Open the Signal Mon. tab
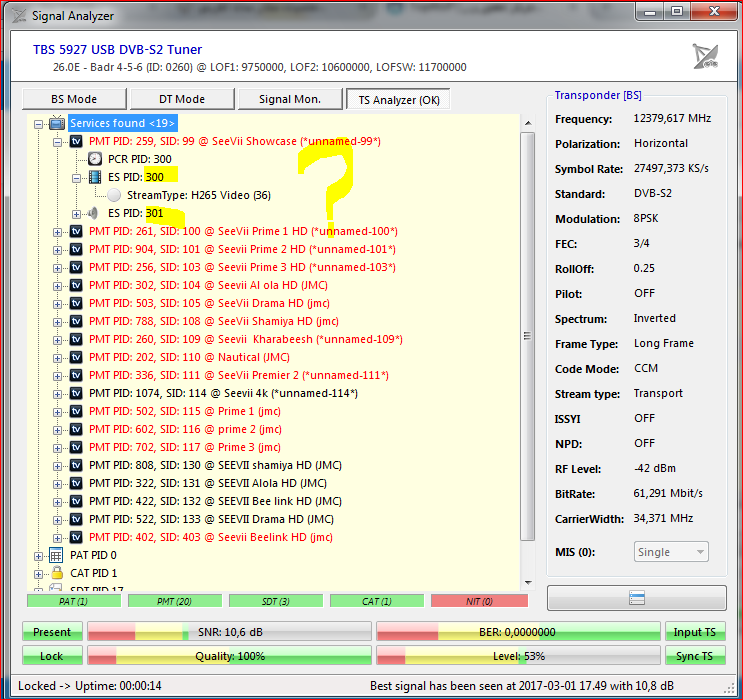Viewport: 743px width, 700px height. coord(289,99)
